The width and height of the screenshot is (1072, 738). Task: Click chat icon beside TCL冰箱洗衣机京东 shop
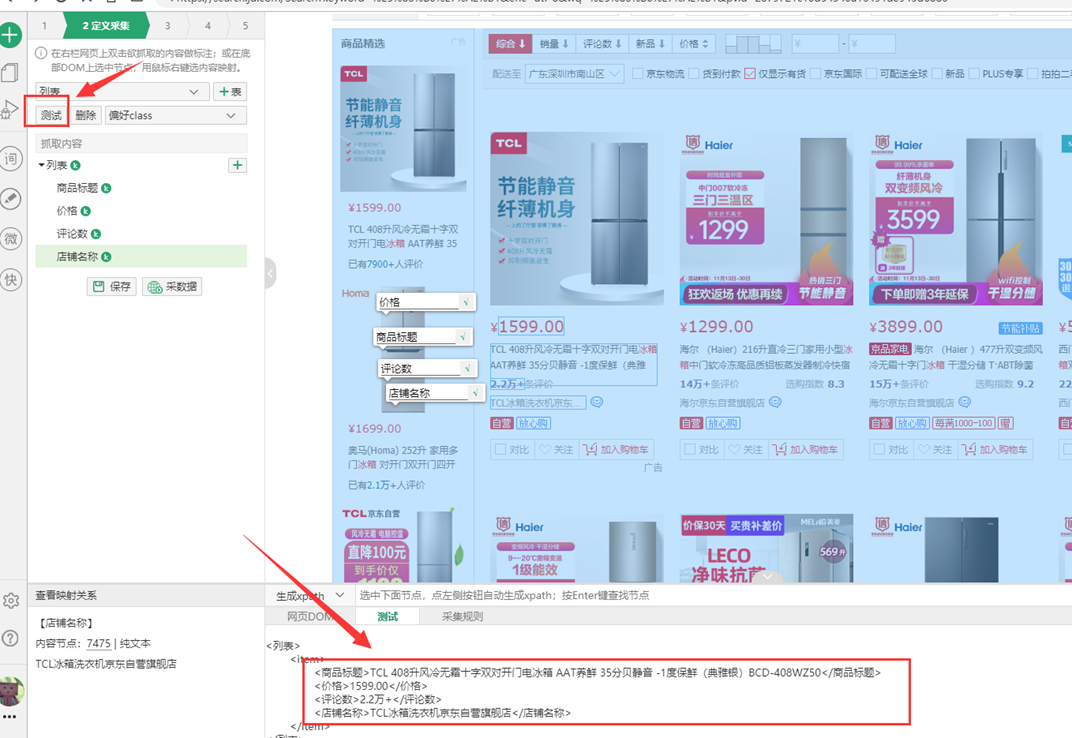click(x=597, y=402)
